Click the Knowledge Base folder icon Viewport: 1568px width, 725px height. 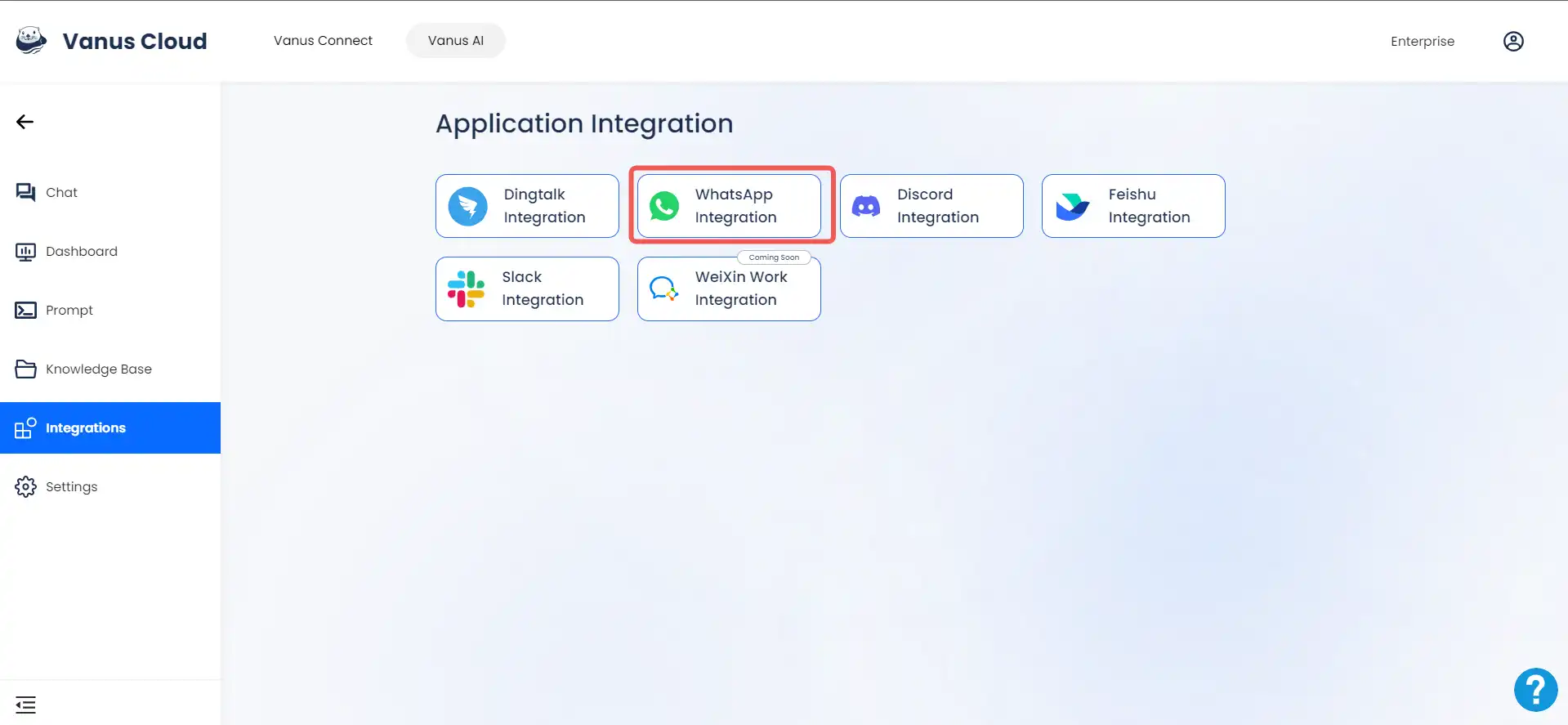point(25,369)
